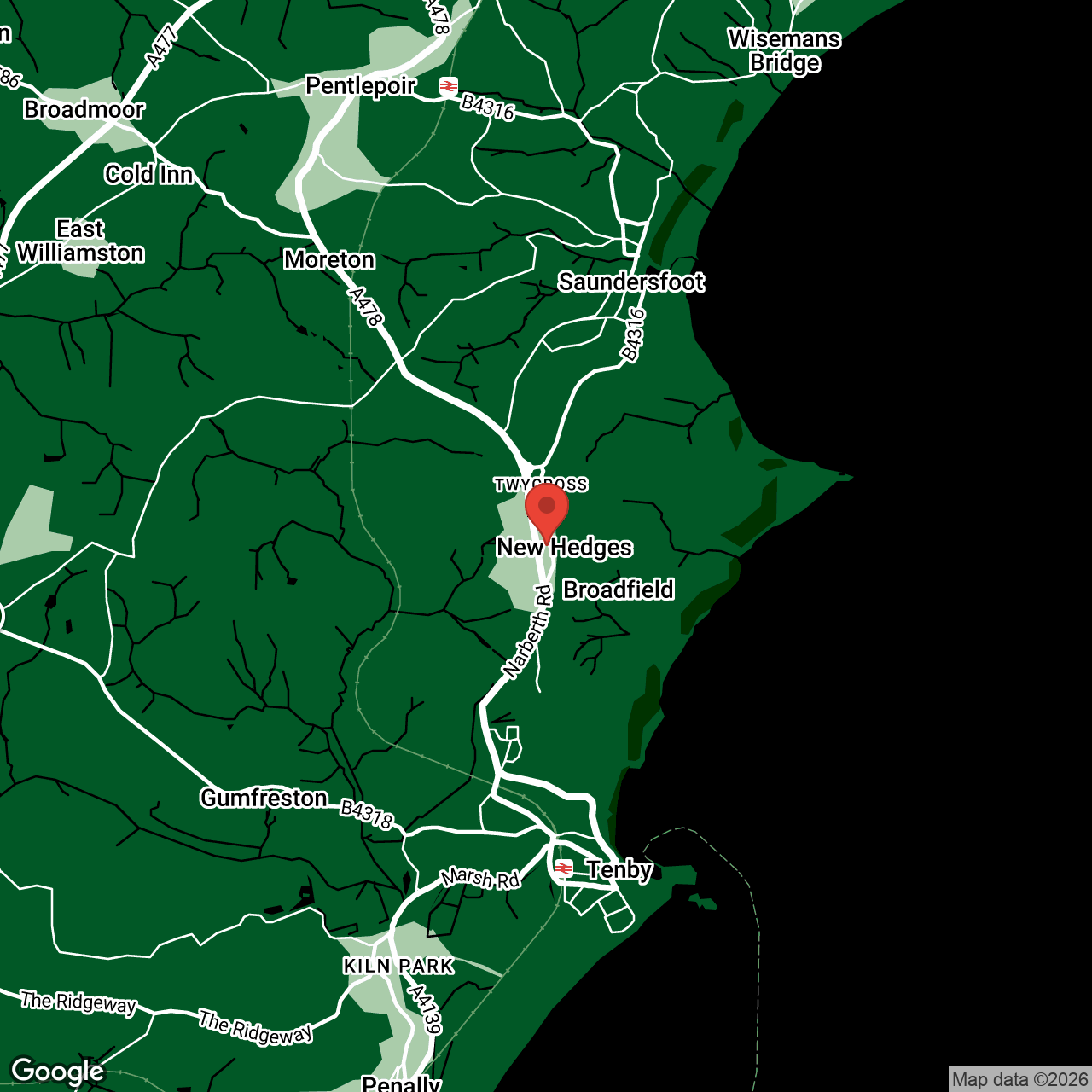Click the Saundersfoot town label

click(631, 282)
